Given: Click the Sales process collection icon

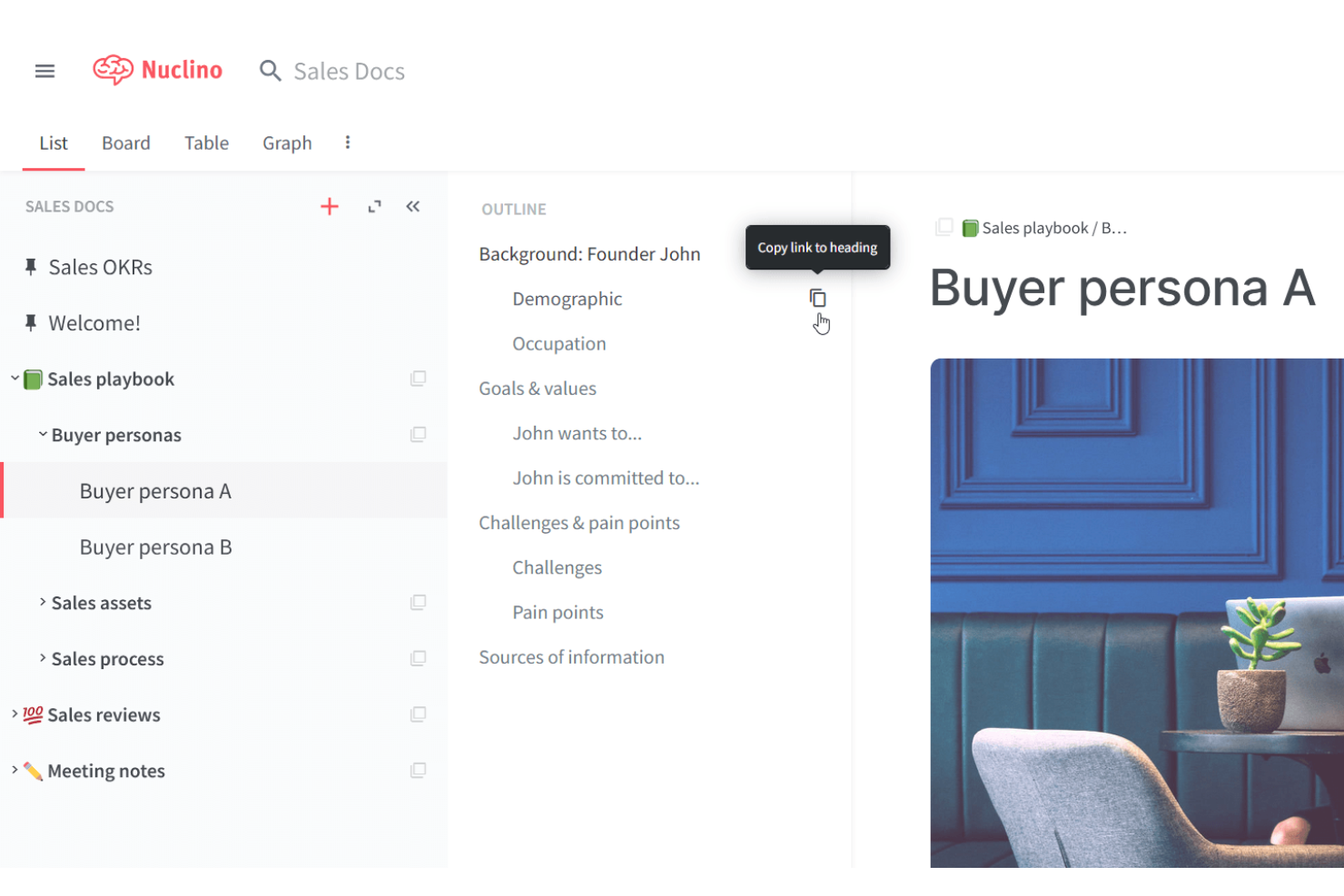Looking at the screenshot, I should 419,658.
